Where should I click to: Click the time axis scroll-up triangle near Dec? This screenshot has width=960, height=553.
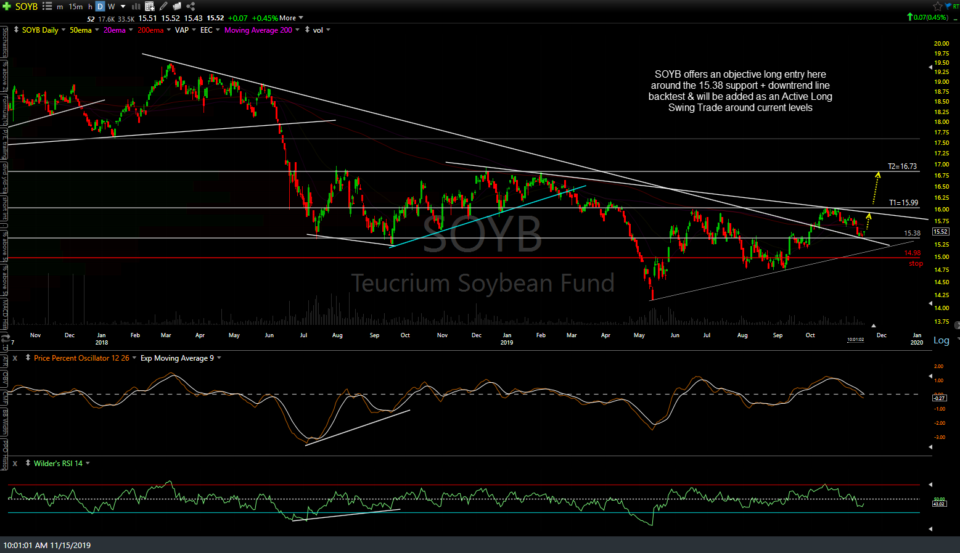pyautogui.click(x=874, y=325)
